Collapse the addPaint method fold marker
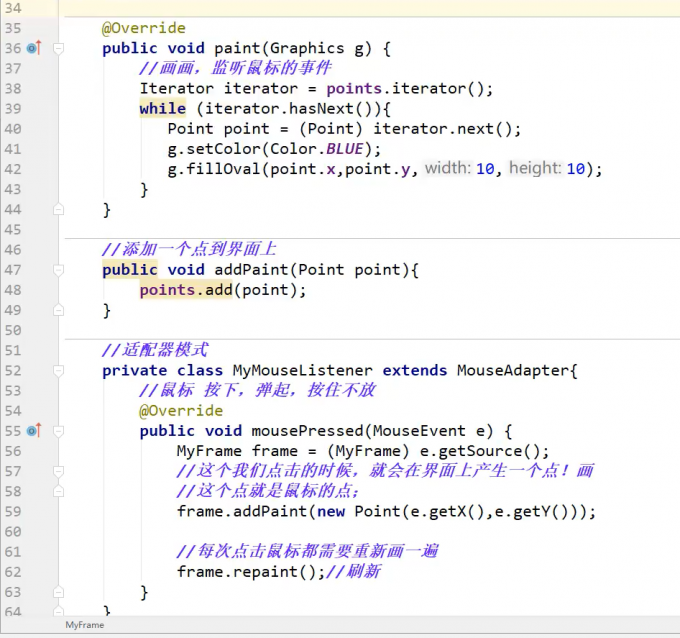This screenshot has width=680, height=638. coord(58,270)
